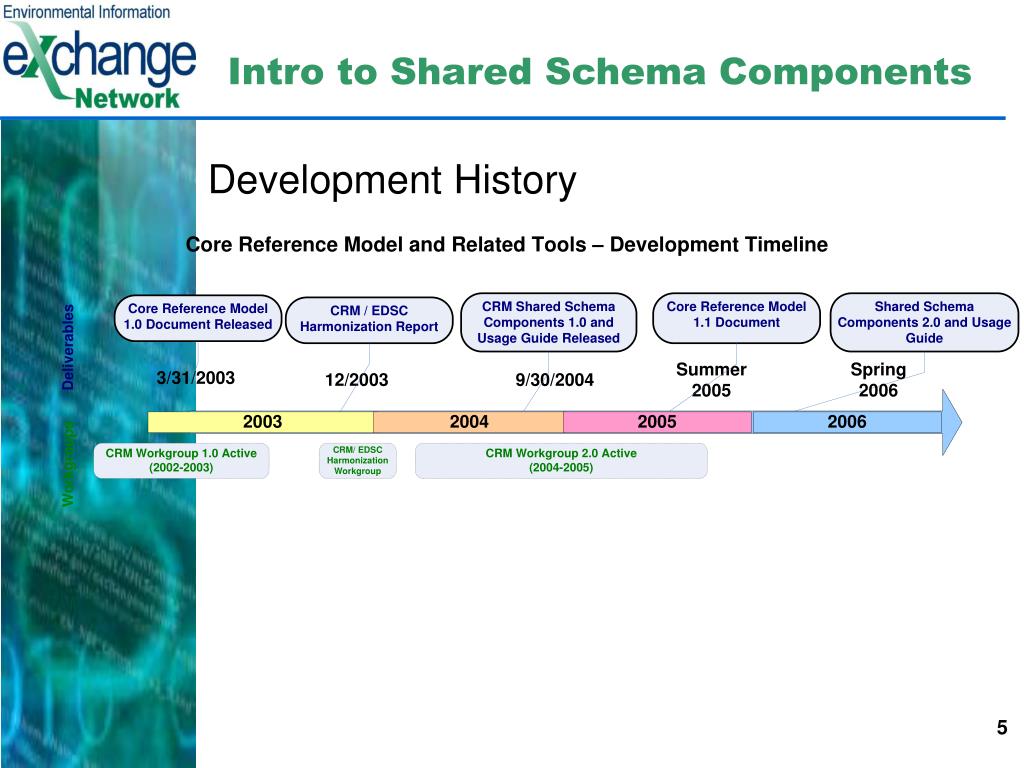Click the Development History heading
This screenshot has height=768, width=1024.
coord(392,181)
